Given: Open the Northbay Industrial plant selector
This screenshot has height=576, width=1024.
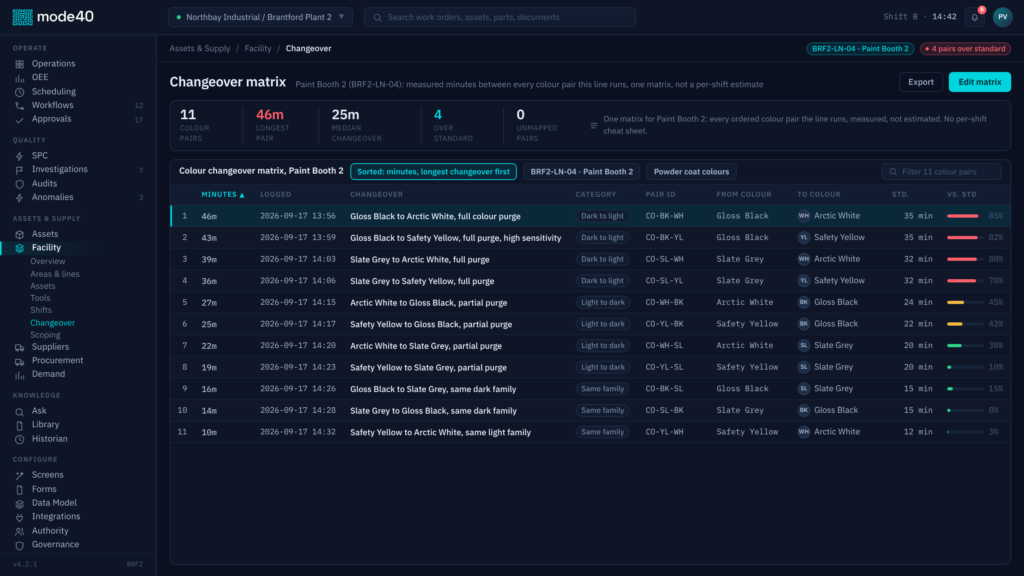Looking at the screenshot, I should point(260,17).
